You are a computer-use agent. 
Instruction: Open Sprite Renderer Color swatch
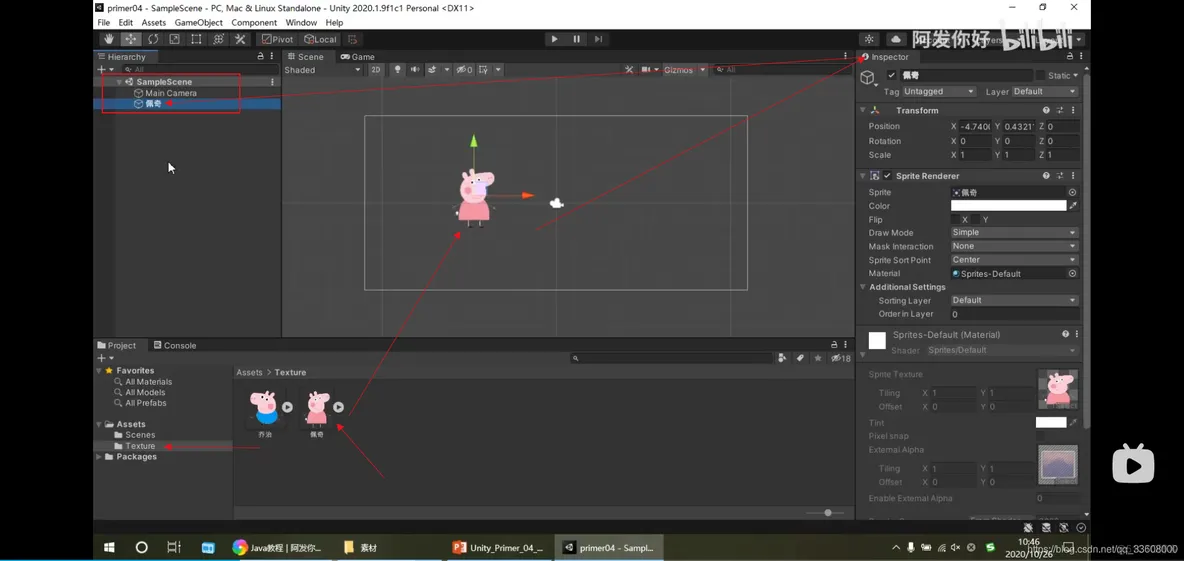1008,205
